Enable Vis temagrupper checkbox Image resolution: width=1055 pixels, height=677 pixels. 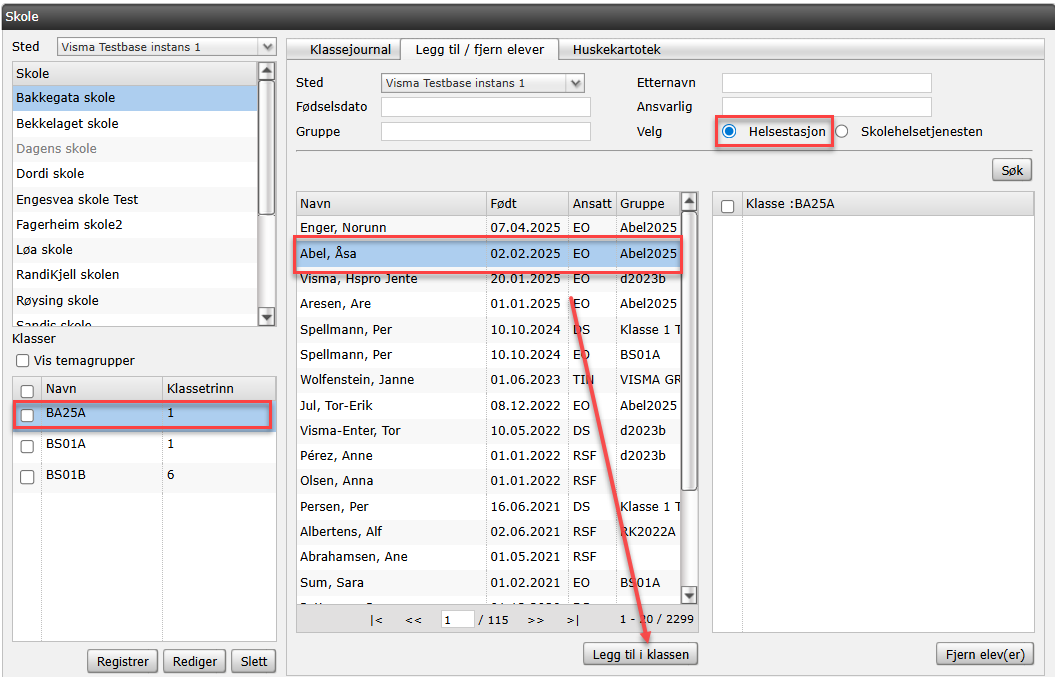pos(22,361)
